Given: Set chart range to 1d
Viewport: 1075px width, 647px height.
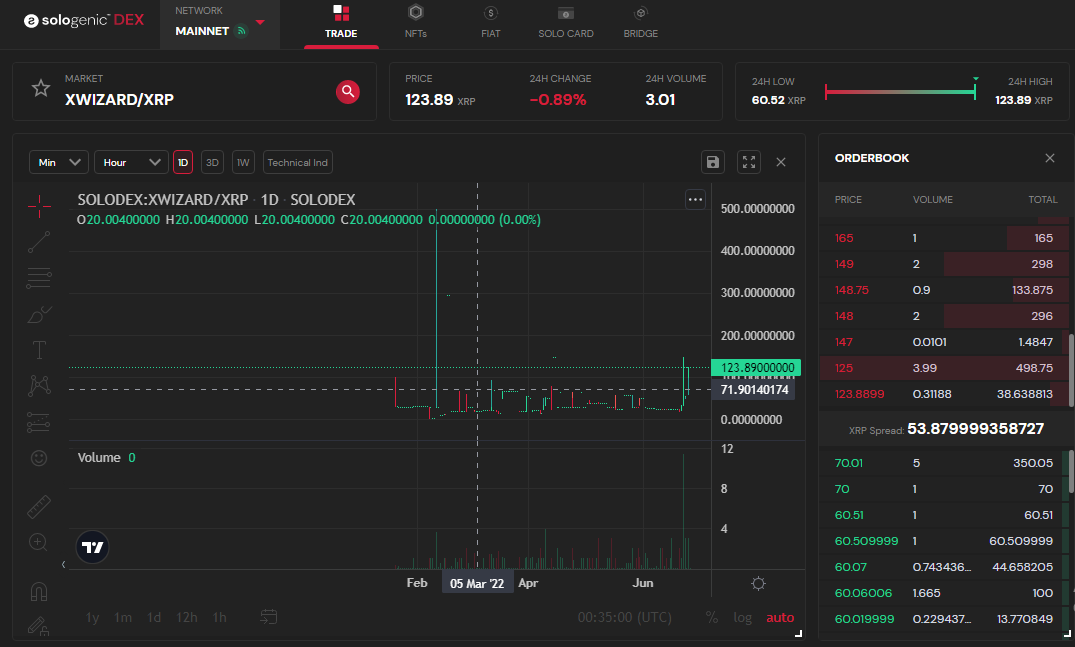Looking at the screenshot, I should (x=154, y=618).
